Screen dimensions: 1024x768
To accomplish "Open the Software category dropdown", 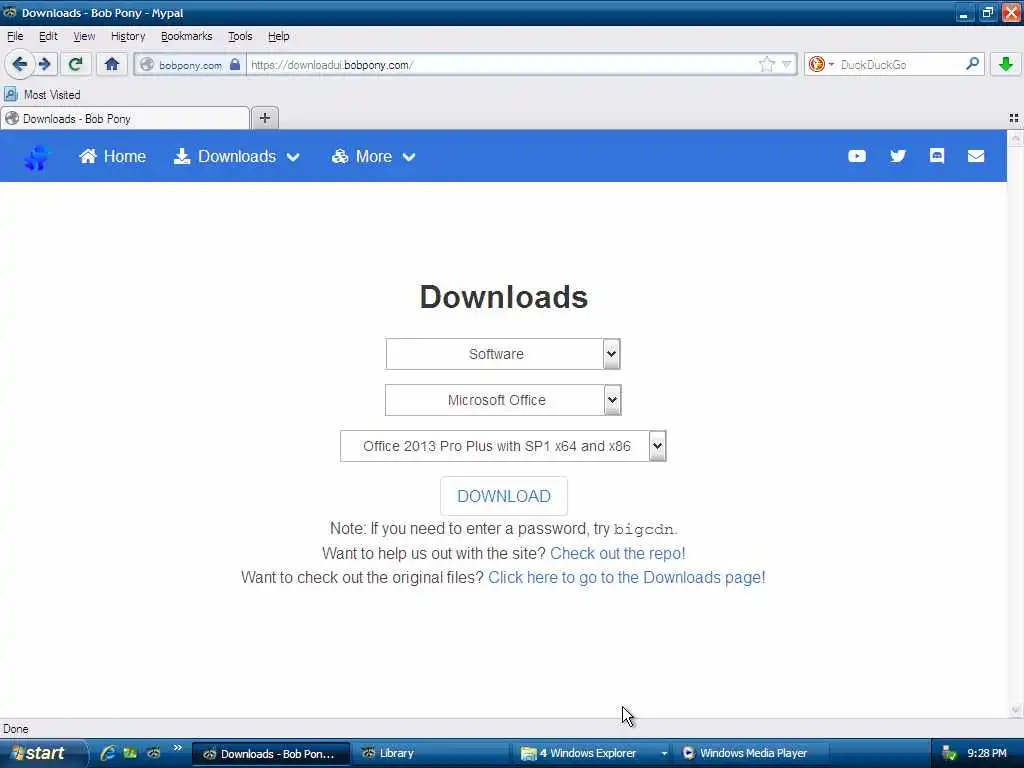I will pos(503,354).
